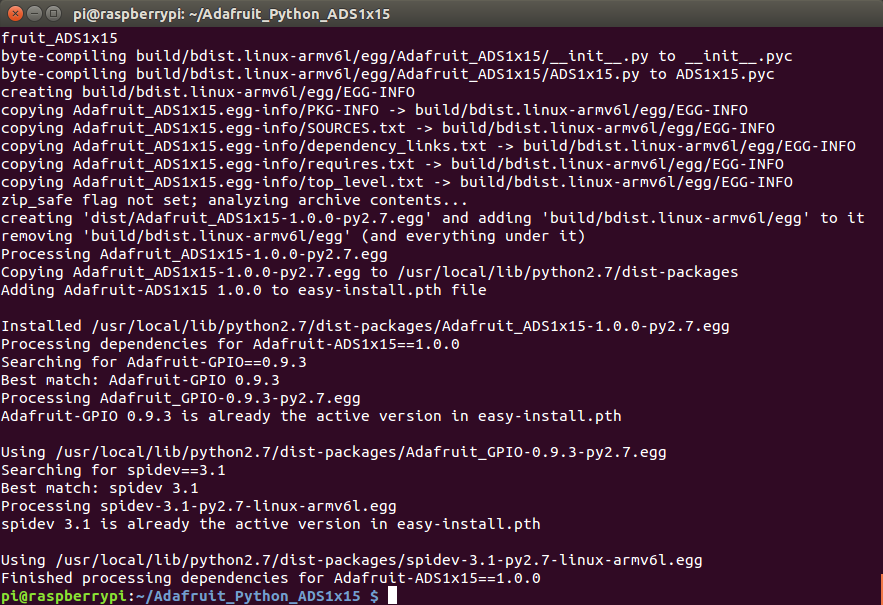The width and height of the screenshot is (883, 605).
Task: Click the terminal cursor block at prompt
Action: (x=393, y=595)
